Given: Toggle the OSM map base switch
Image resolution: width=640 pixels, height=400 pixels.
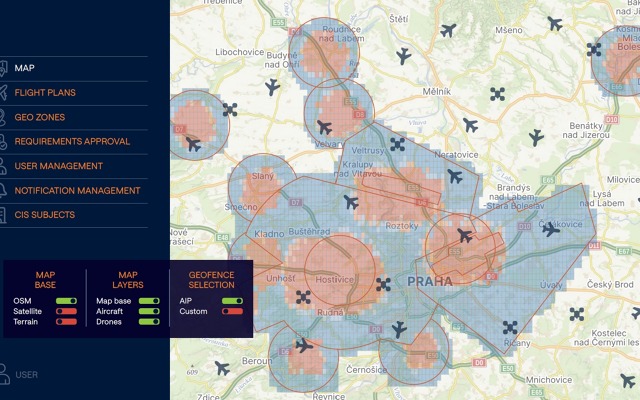Looking at the screenshot, I should point(67,300).
